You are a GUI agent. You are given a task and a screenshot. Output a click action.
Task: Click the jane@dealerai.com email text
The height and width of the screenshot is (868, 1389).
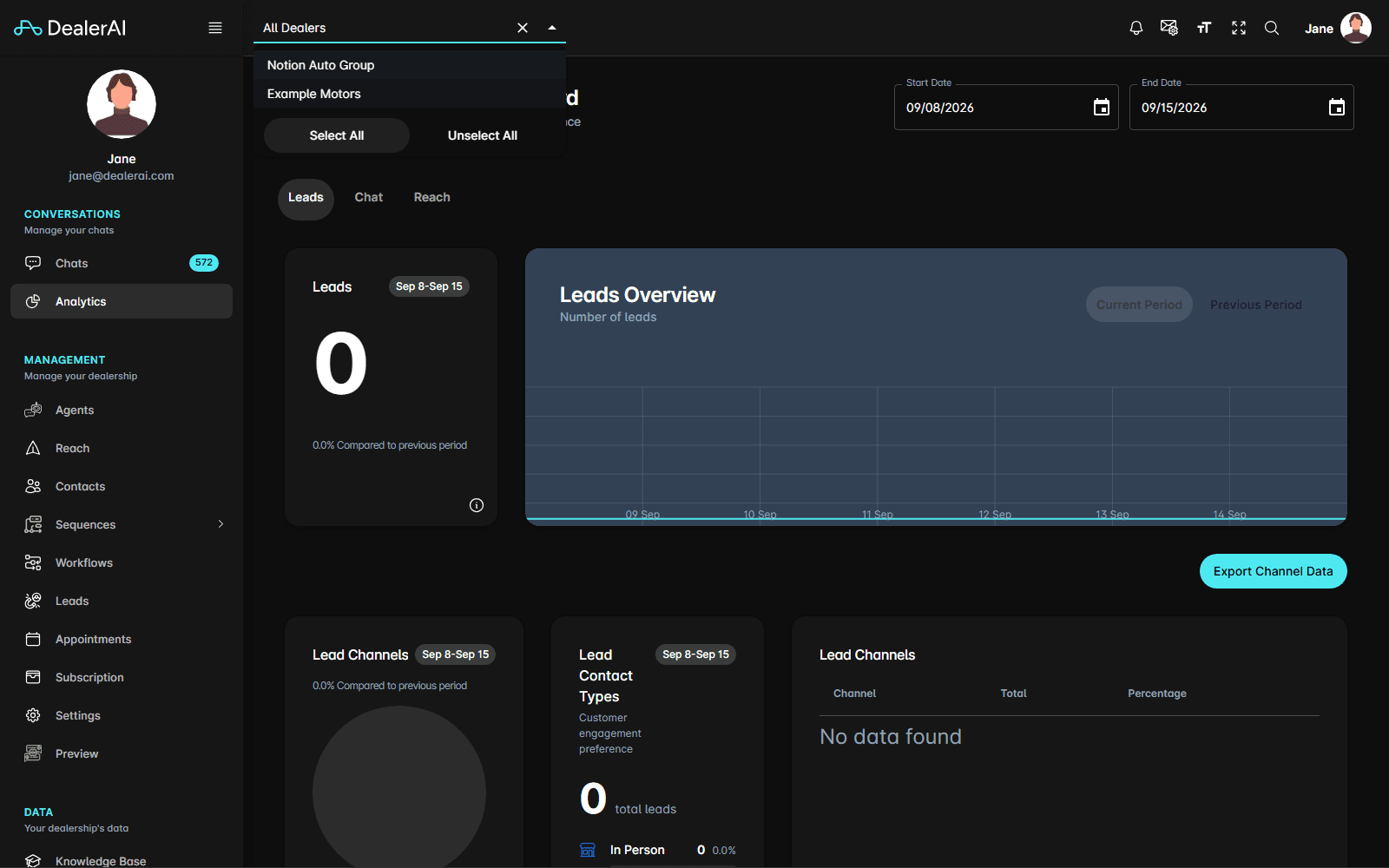122,175
